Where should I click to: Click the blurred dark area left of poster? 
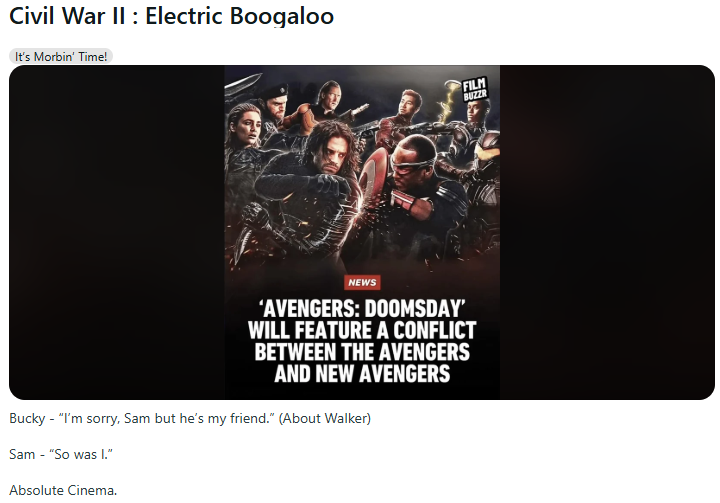(x=117, y=232)
